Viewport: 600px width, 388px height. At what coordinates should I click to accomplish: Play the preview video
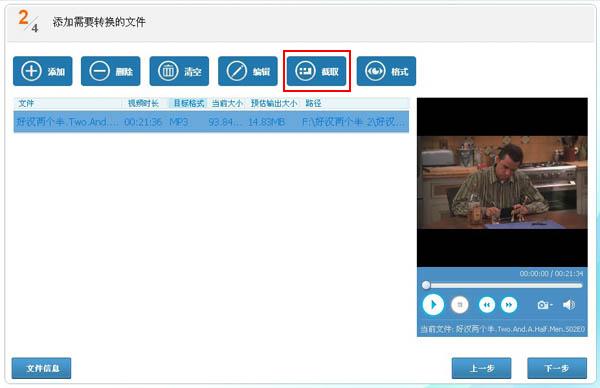(433, 305)
